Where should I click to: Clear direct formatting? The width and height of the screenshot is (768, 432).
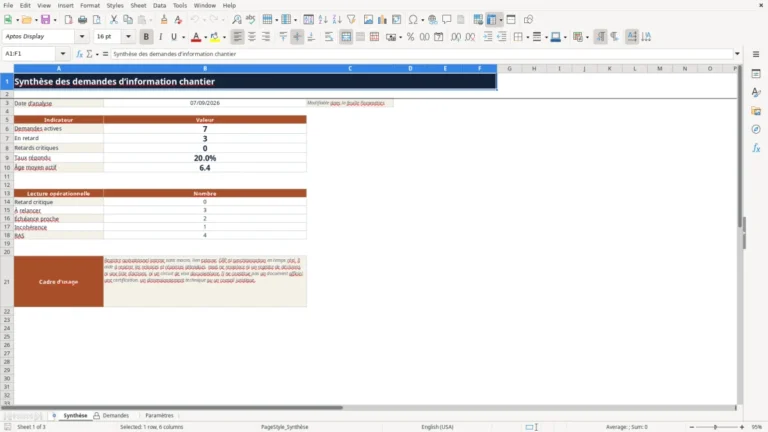coord(178,20)
